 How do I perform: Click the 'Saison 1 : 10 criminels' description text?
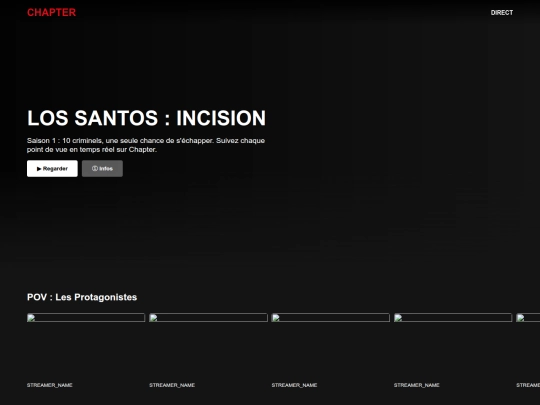[x=146, y=145]
